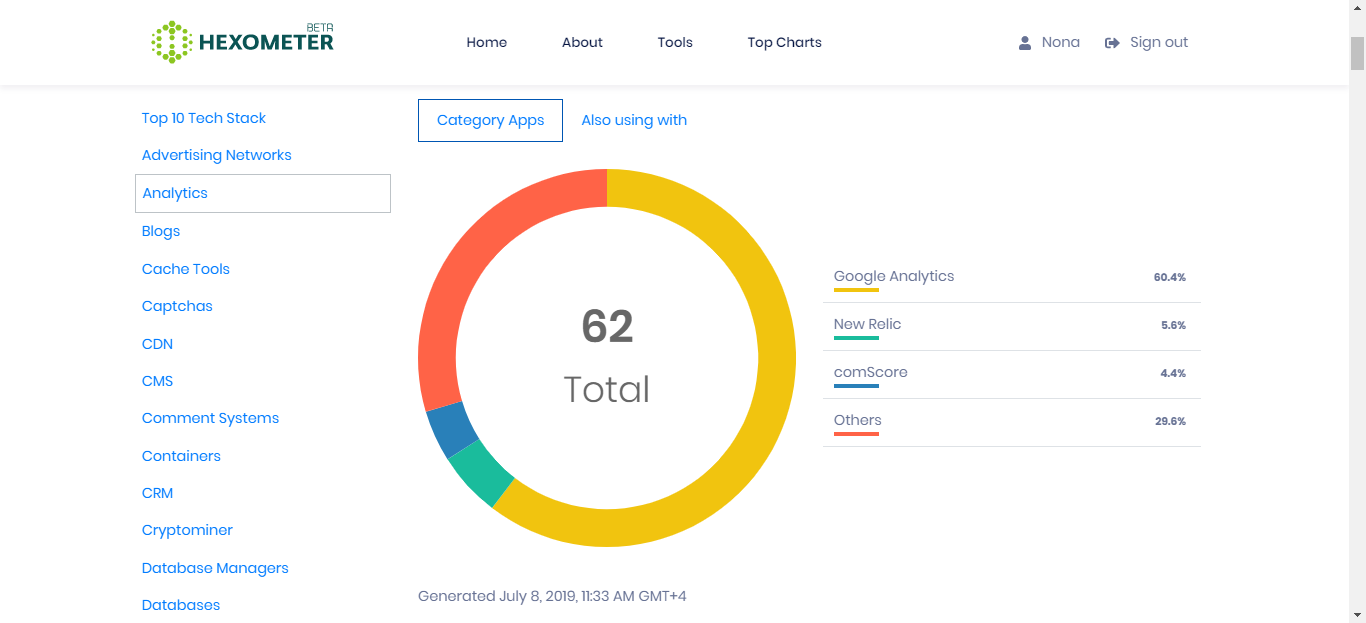The image size is (1366, 623).
Task: Click the green New Relic legend swatch
Action: coord(856,338)
